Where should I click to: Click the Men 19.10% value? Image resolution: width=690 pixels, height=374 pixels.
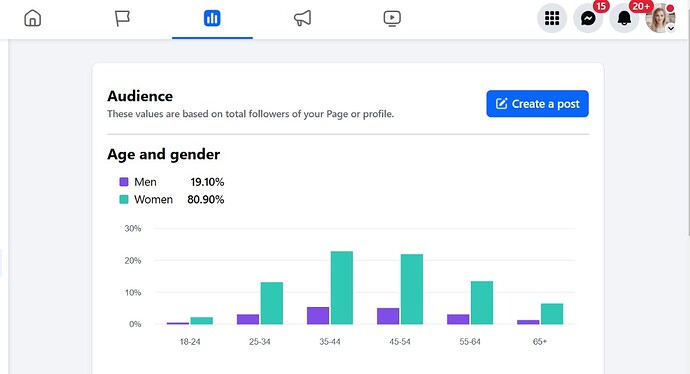tap(207, 182)
